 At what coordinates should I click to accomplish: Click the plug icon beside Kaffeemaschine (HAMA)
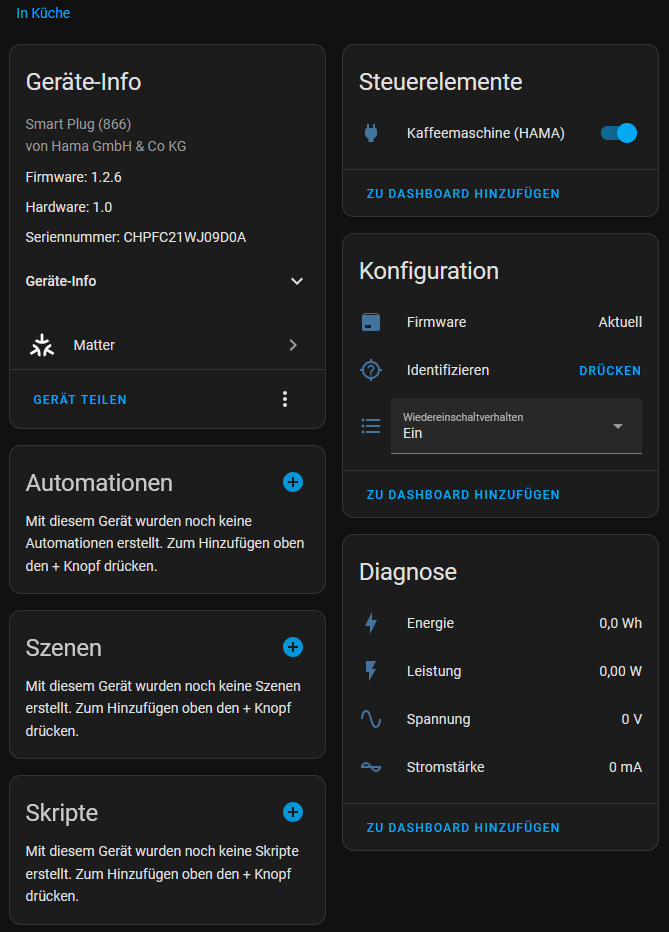point(371,133)
